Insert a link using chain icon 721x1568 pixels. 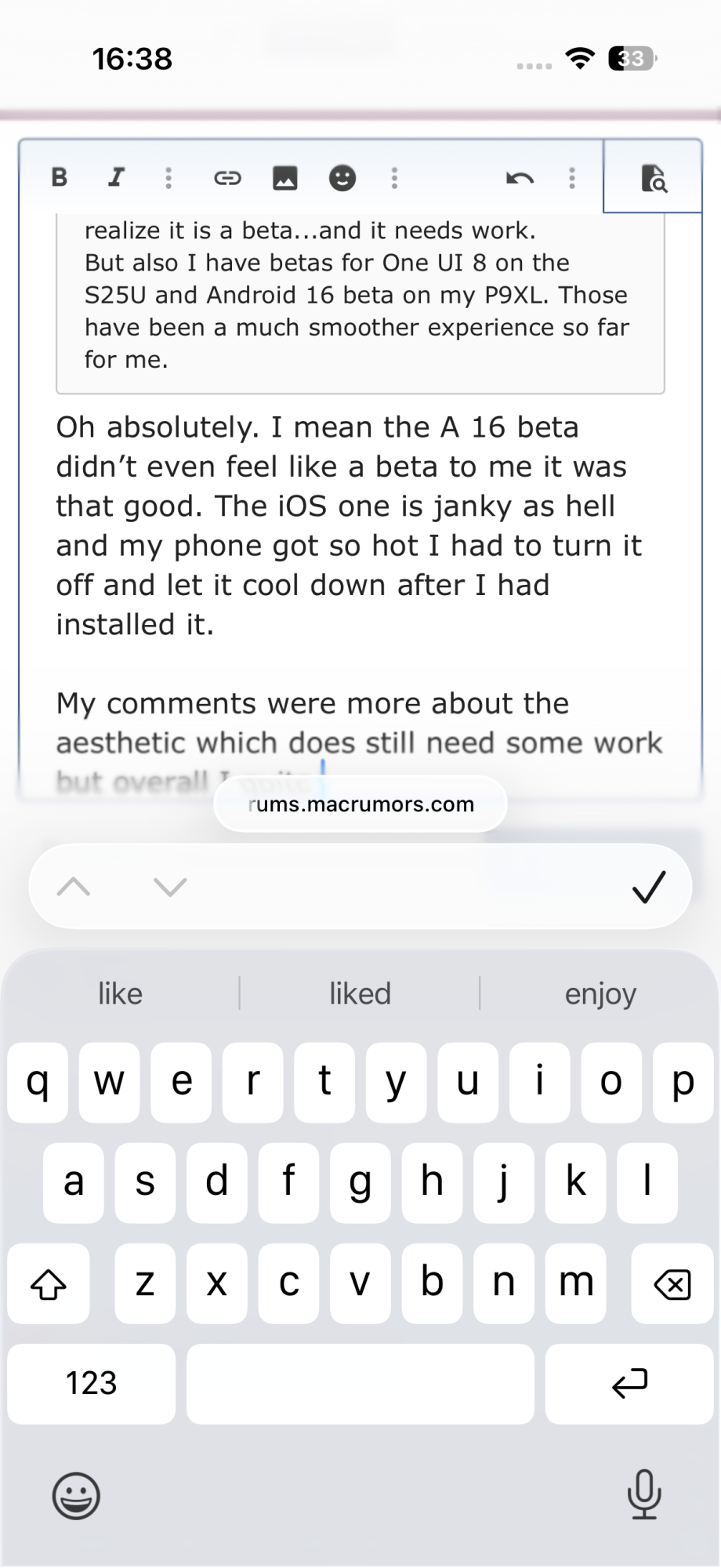227,178
